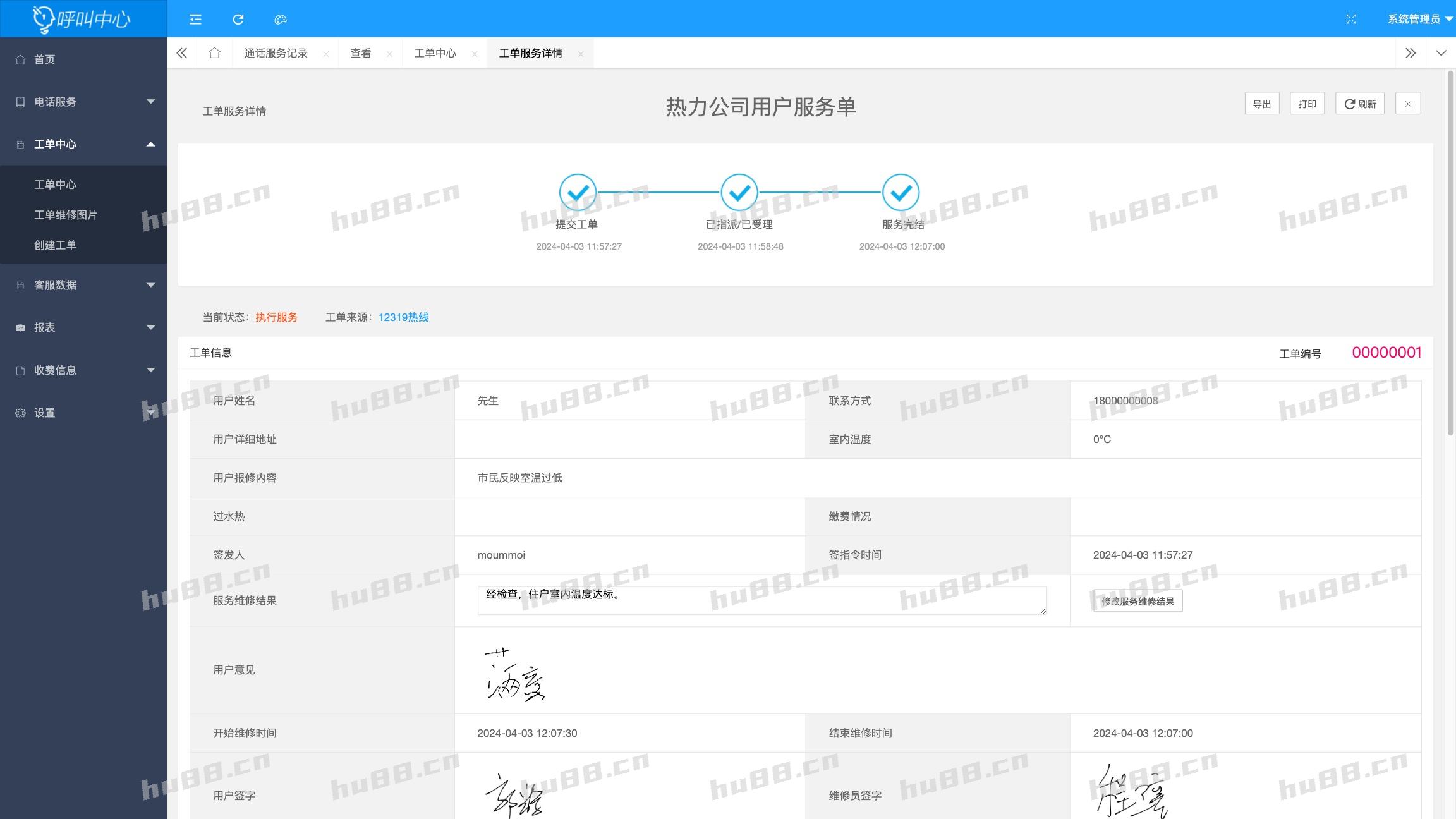The height and width of the screenshot is (819, 1456).
Task: Open the theme palette icon
Action: click(281, 20)
